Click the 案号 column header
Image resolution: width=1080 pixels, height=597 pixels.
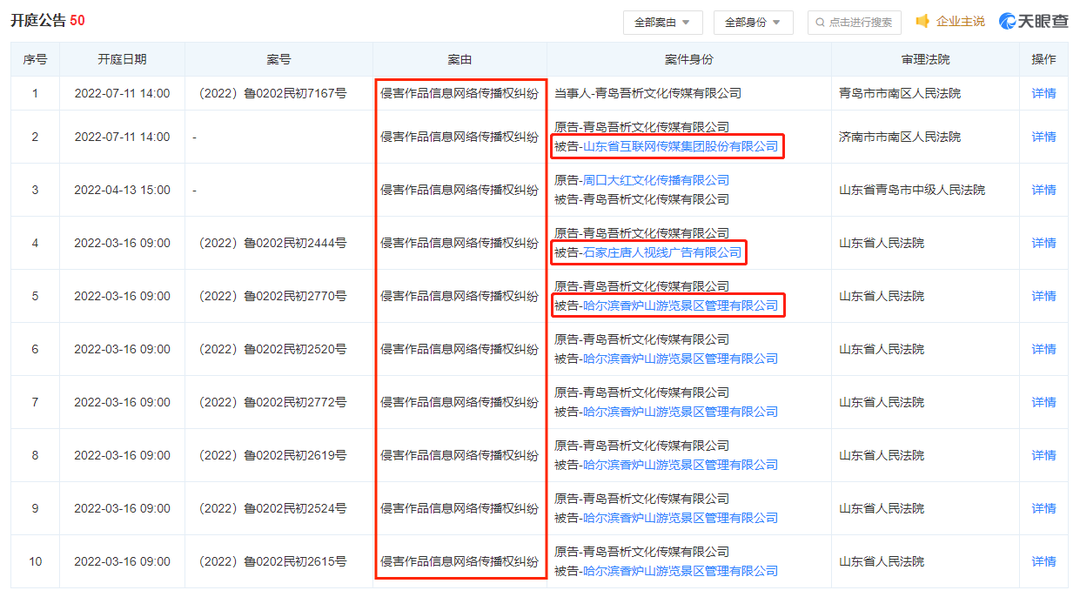click(x=279, y=60)
